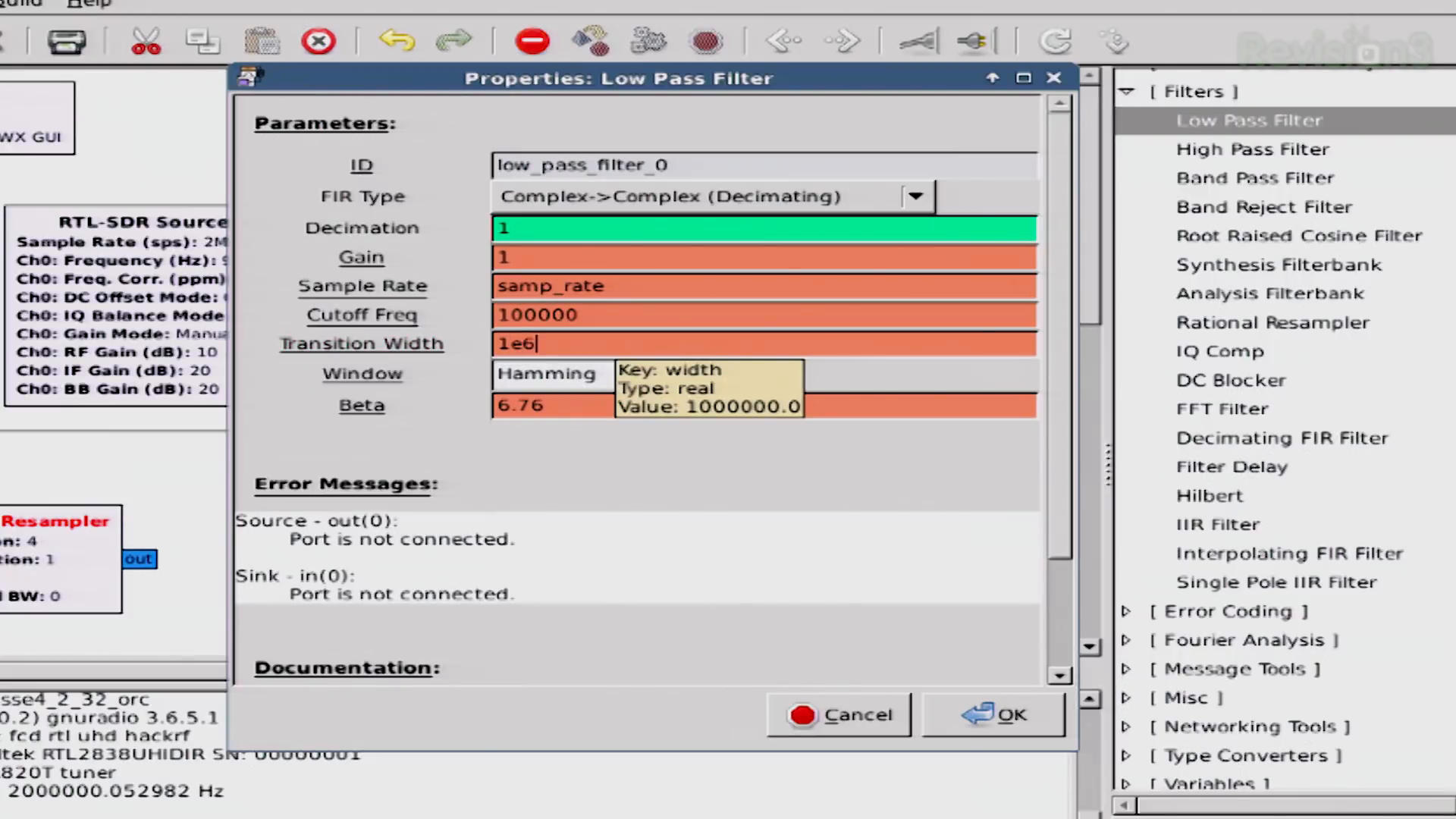Select DC Blocker block

pyautogui.click(x=1231, y=380)
